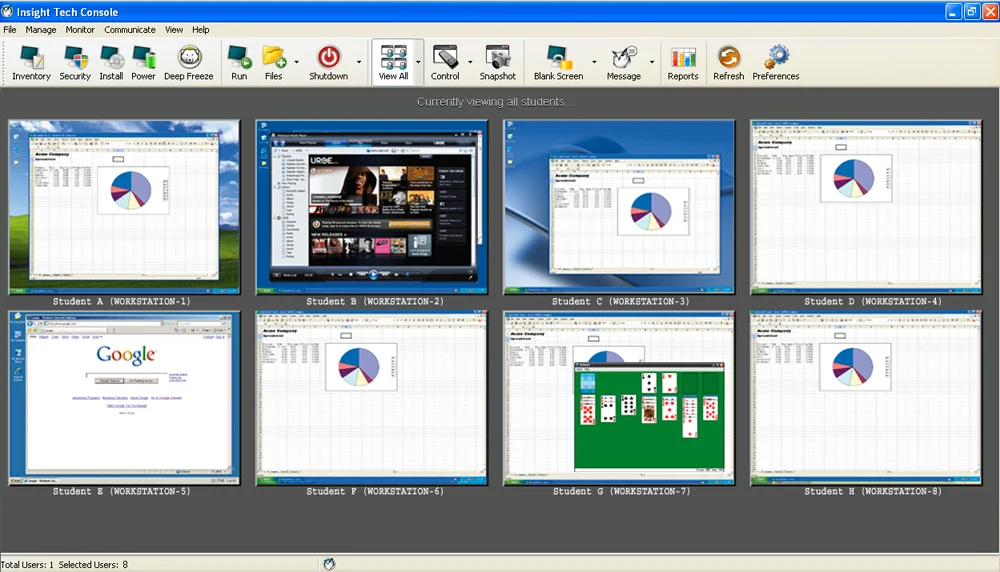The height and width of the screenshot is (572, 1000).
Task: Expand the Message dropdown arrow
Action: coord(652,63)
